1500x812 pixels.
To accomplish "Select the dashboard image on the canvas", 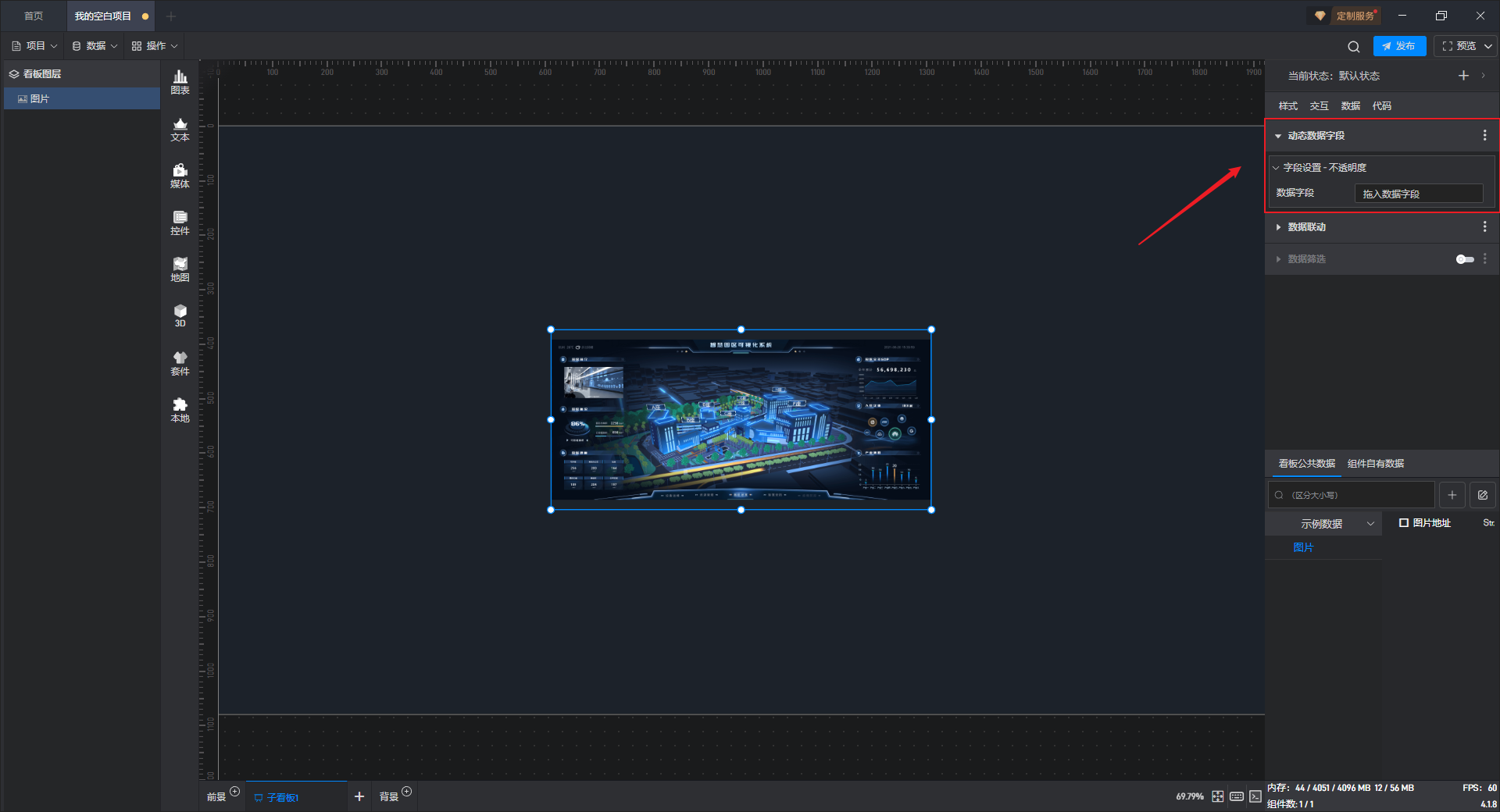I will [x=741, y=420].
